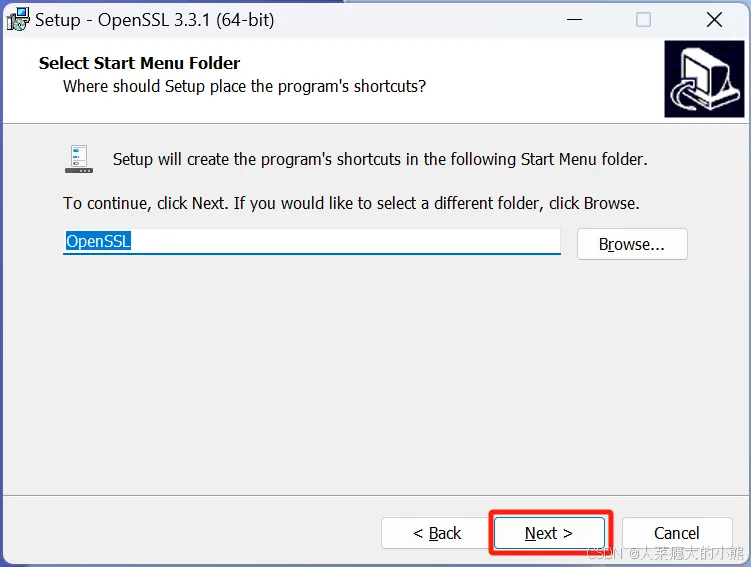Proceed with the Next > button
The image size is (751, 567).
click(x=548, y=533)
